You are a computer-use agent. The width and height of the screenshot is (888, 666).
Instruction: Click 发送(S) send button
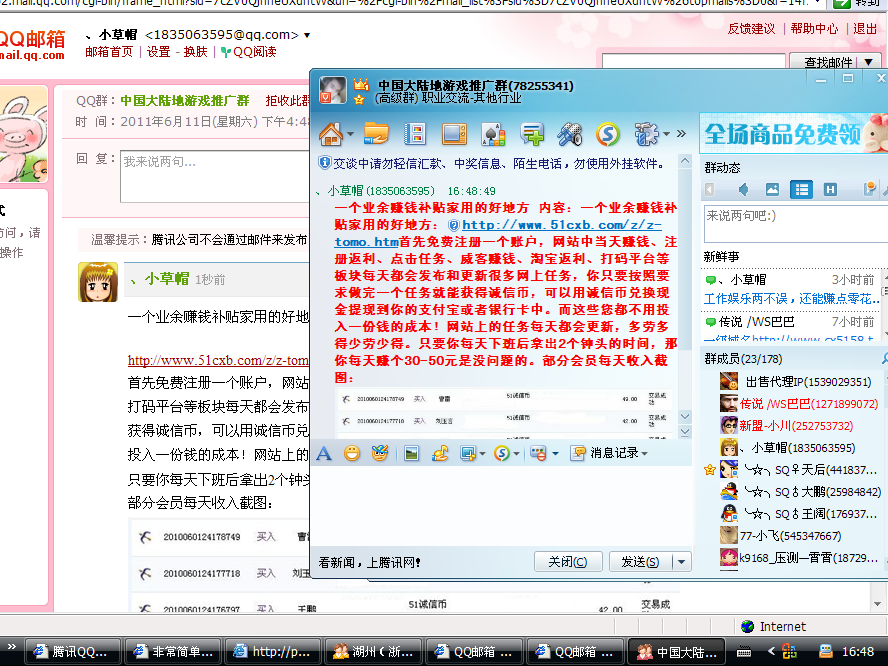[x=641, y=562]
